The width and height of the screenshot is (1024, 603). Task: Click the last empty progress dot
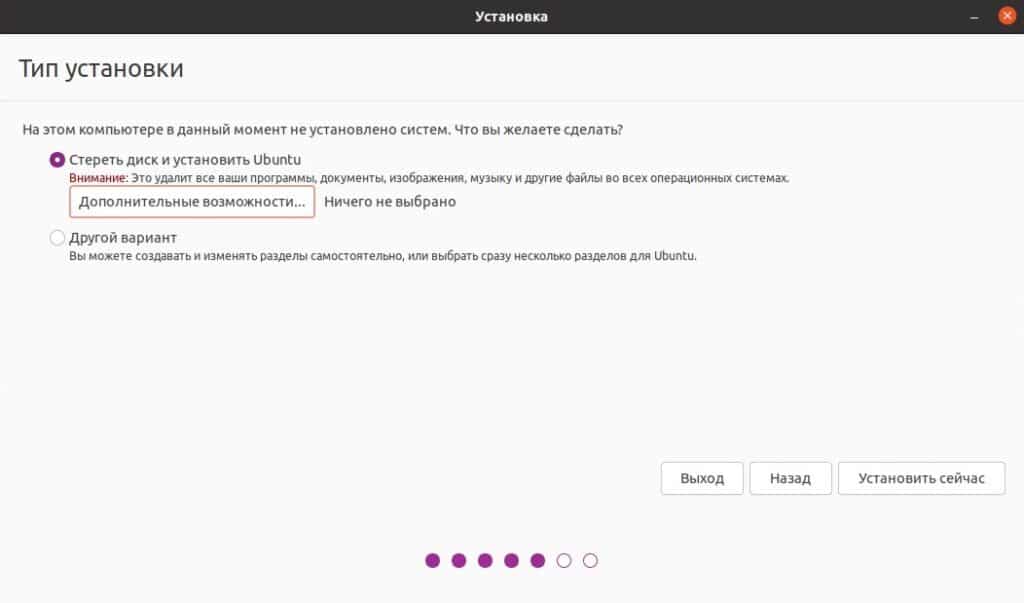[590, 561]
